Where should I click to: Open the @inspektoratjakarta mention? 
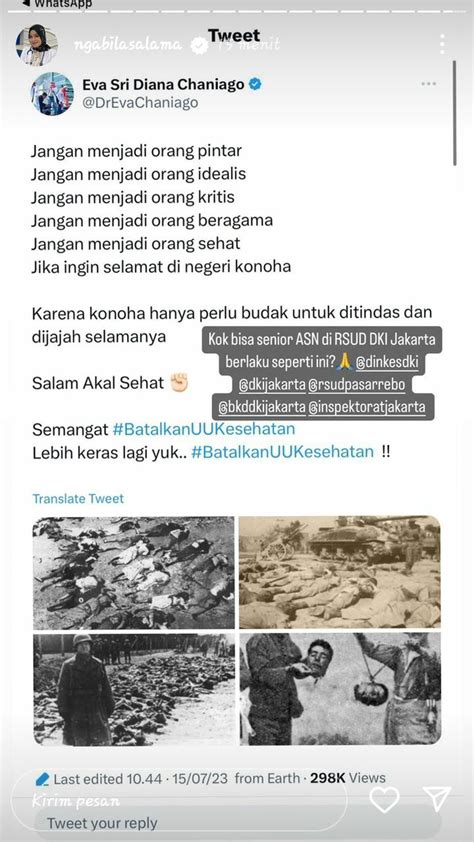coord(367,407)
